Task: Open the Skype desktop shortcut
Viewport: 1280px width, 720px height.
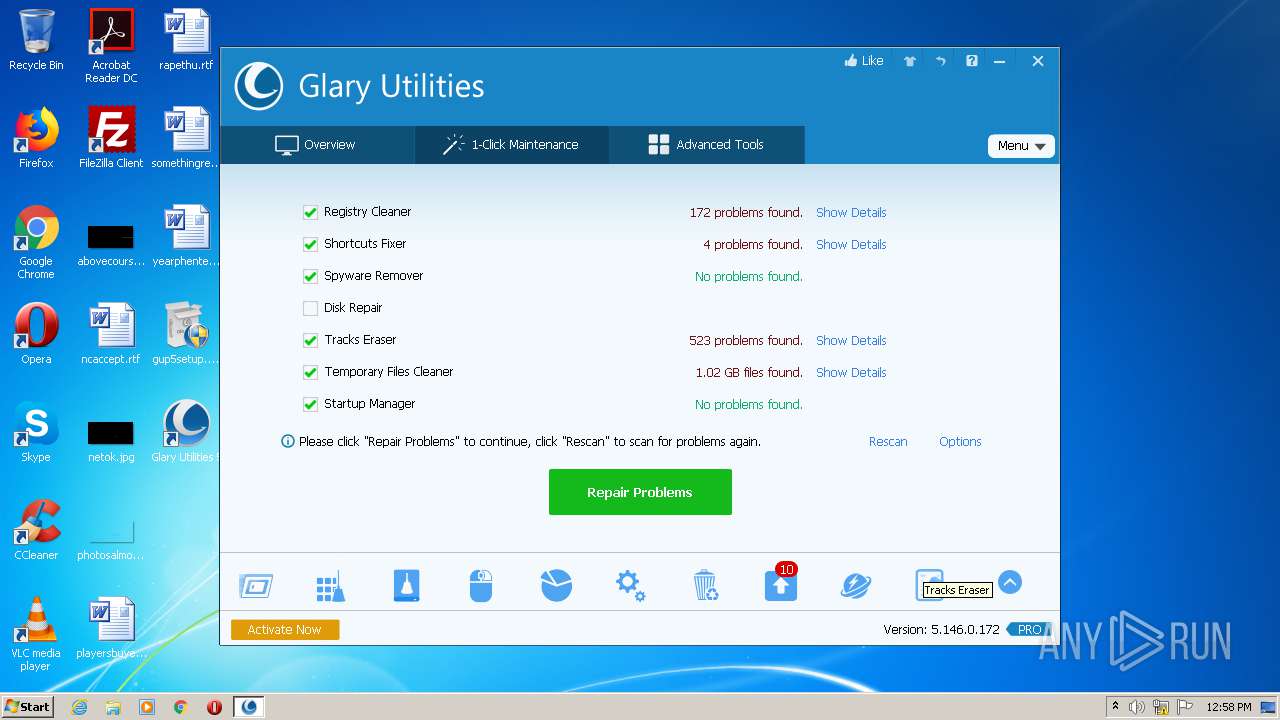Action: [x=36, y=431]
